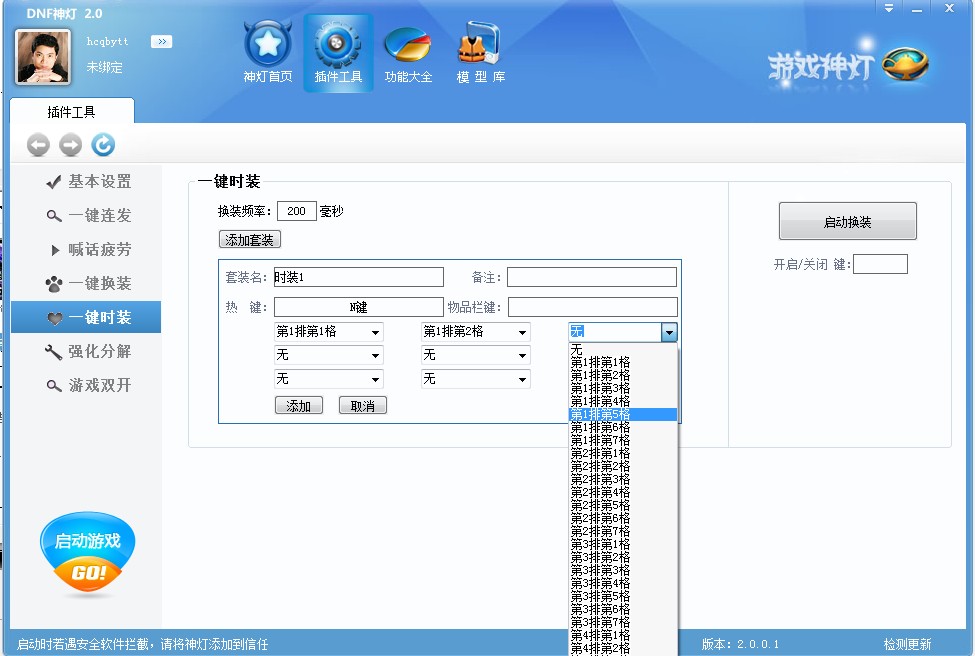Open the third-row second-column 无 dropdown
Image resolution: width=975 pixels, height=656 pixels.
click(476, 379)
